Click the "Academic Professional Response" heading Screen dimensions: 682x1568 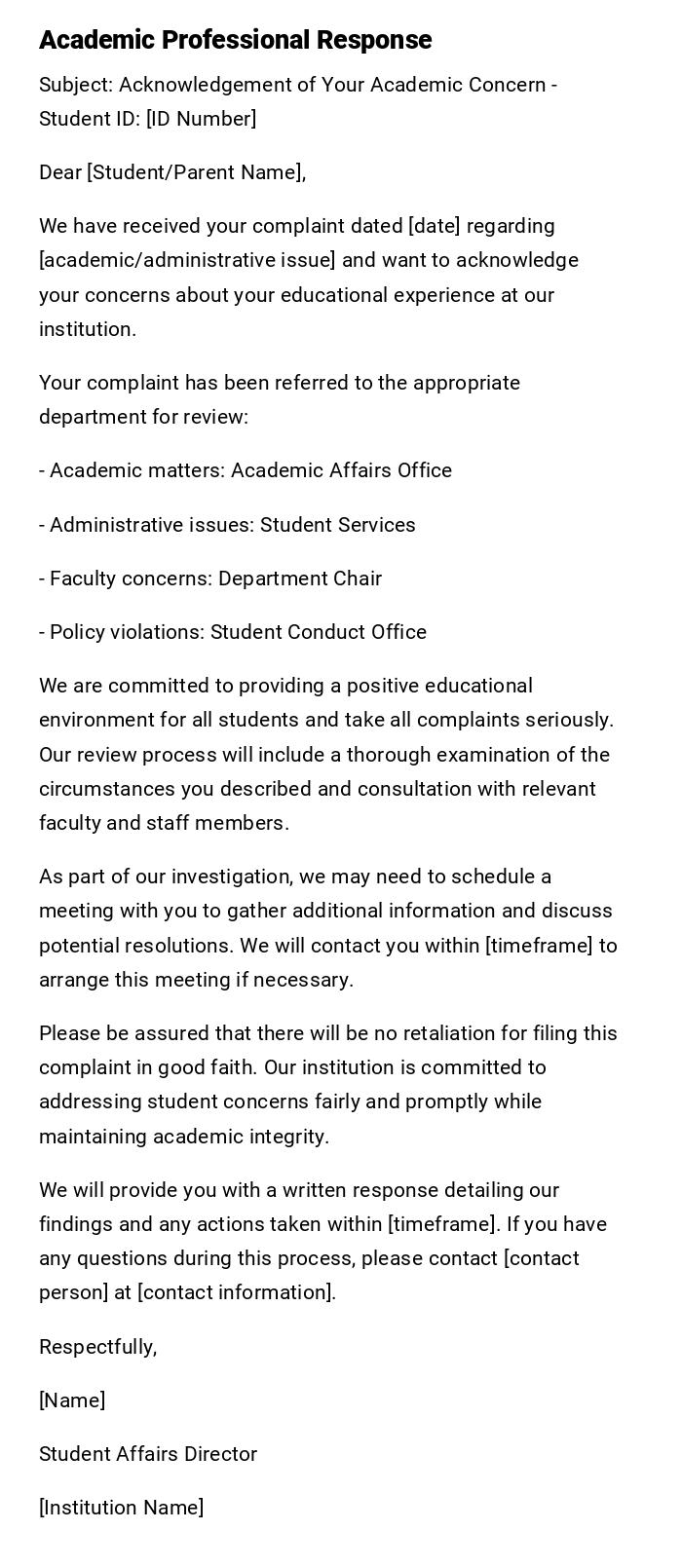point(235,40)
